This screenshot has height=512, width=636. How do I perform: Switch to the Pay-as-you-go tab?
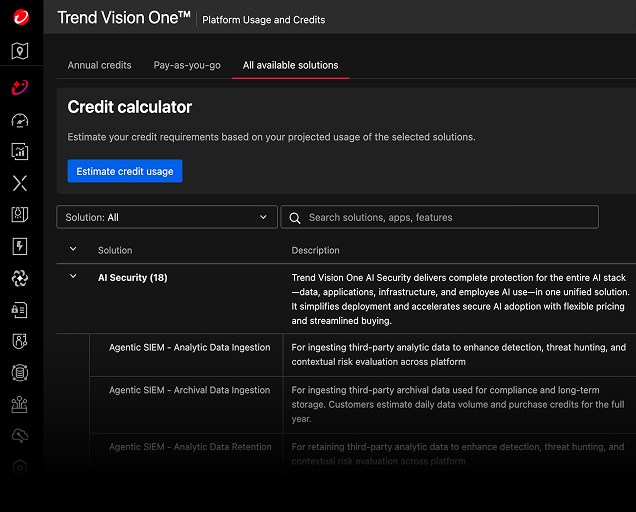tap(187, 65)
